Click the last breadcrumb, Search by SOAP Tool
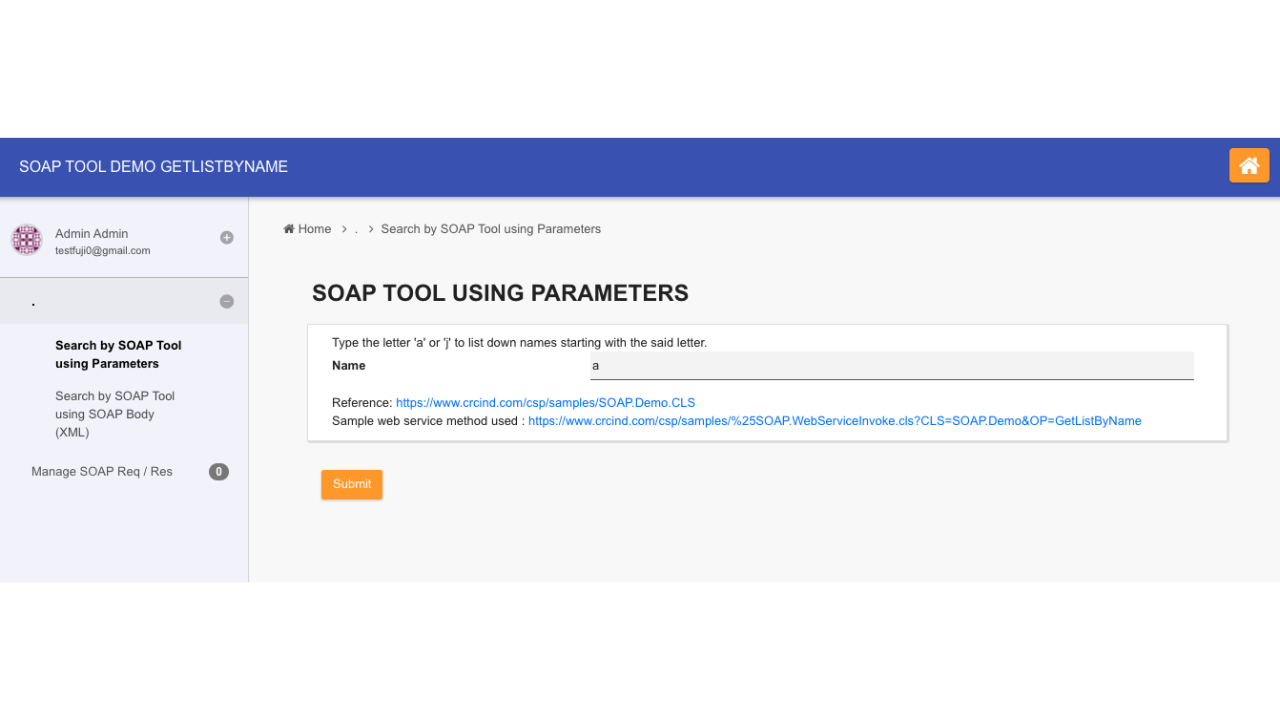Image resolution: width=1280 pixels, height=720 pixels. (490, 229)
